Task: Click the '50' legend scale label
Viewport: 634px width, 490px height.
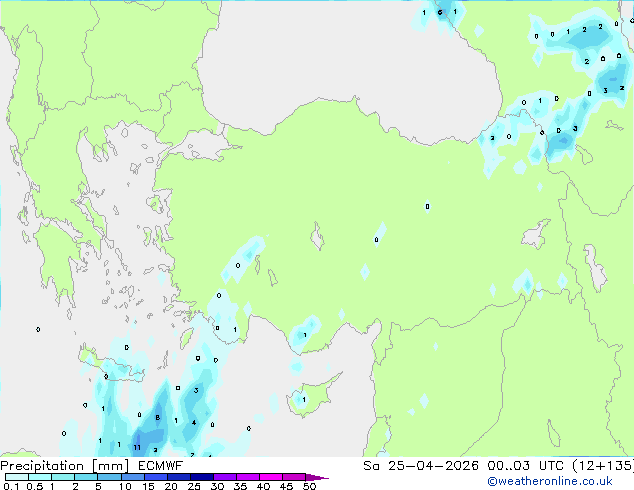Action: pos(309,486)
